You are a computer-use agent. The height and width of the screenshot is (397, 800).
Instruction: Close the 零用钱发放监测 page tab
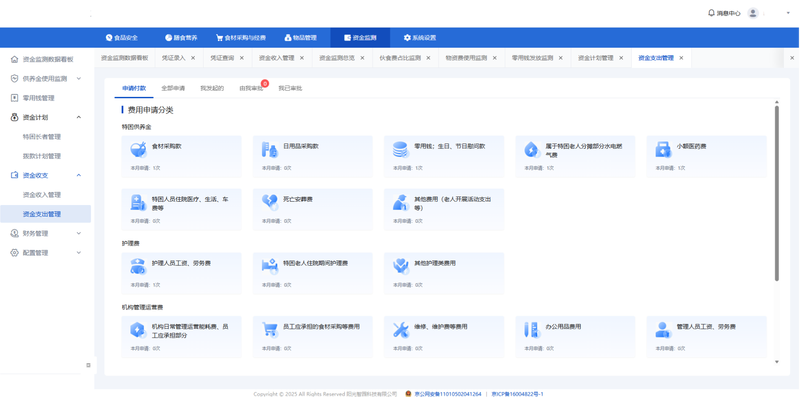561,58
